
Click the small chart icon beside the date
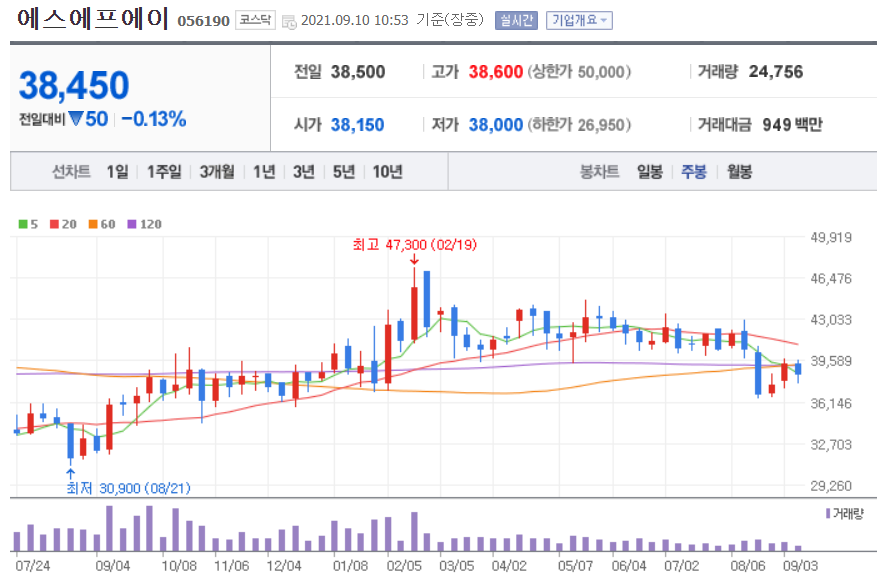pos(289,19)
